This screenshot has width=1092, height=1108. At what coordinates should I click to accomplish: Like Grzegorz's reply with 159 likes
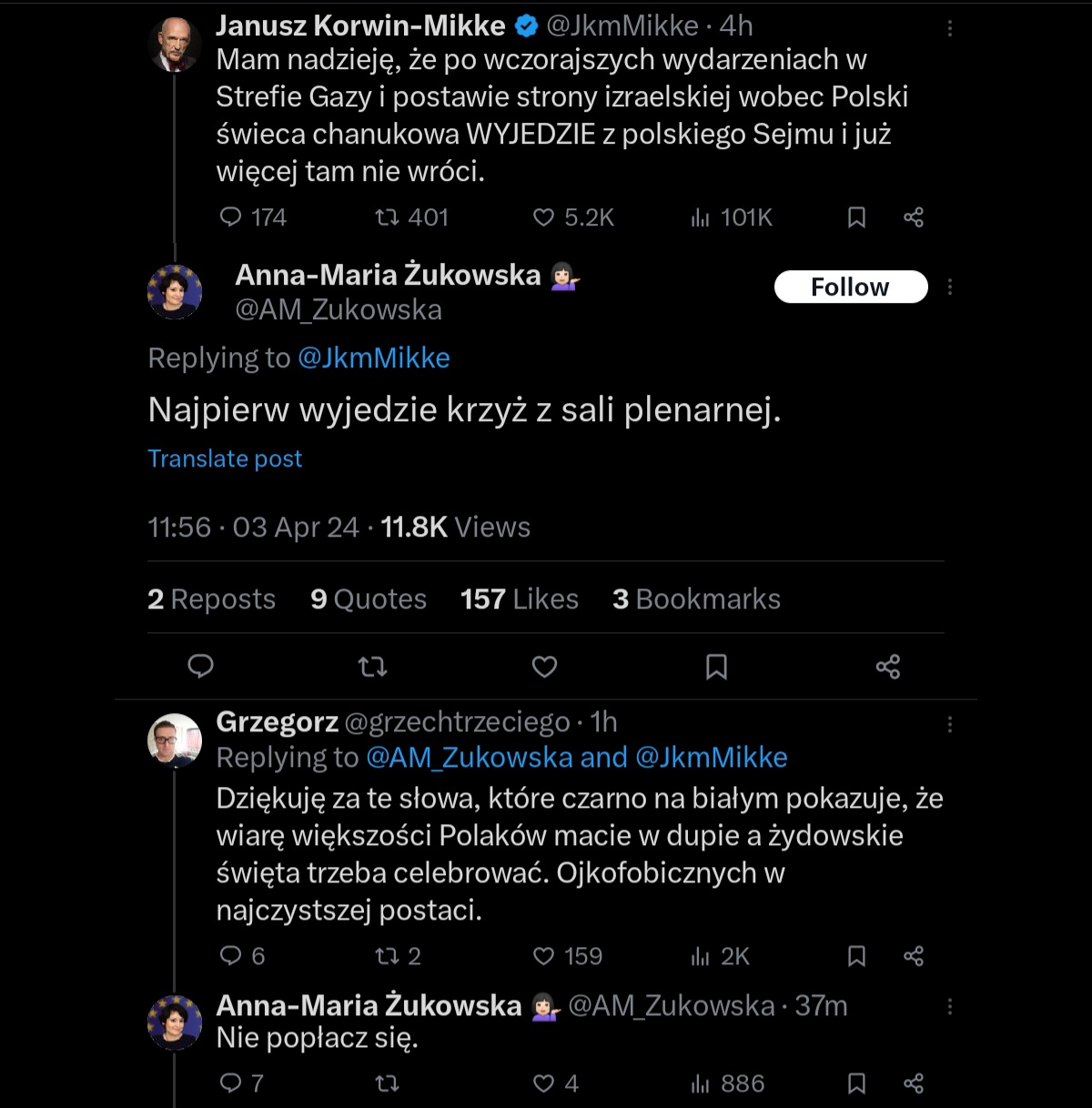tap(543, 956)
